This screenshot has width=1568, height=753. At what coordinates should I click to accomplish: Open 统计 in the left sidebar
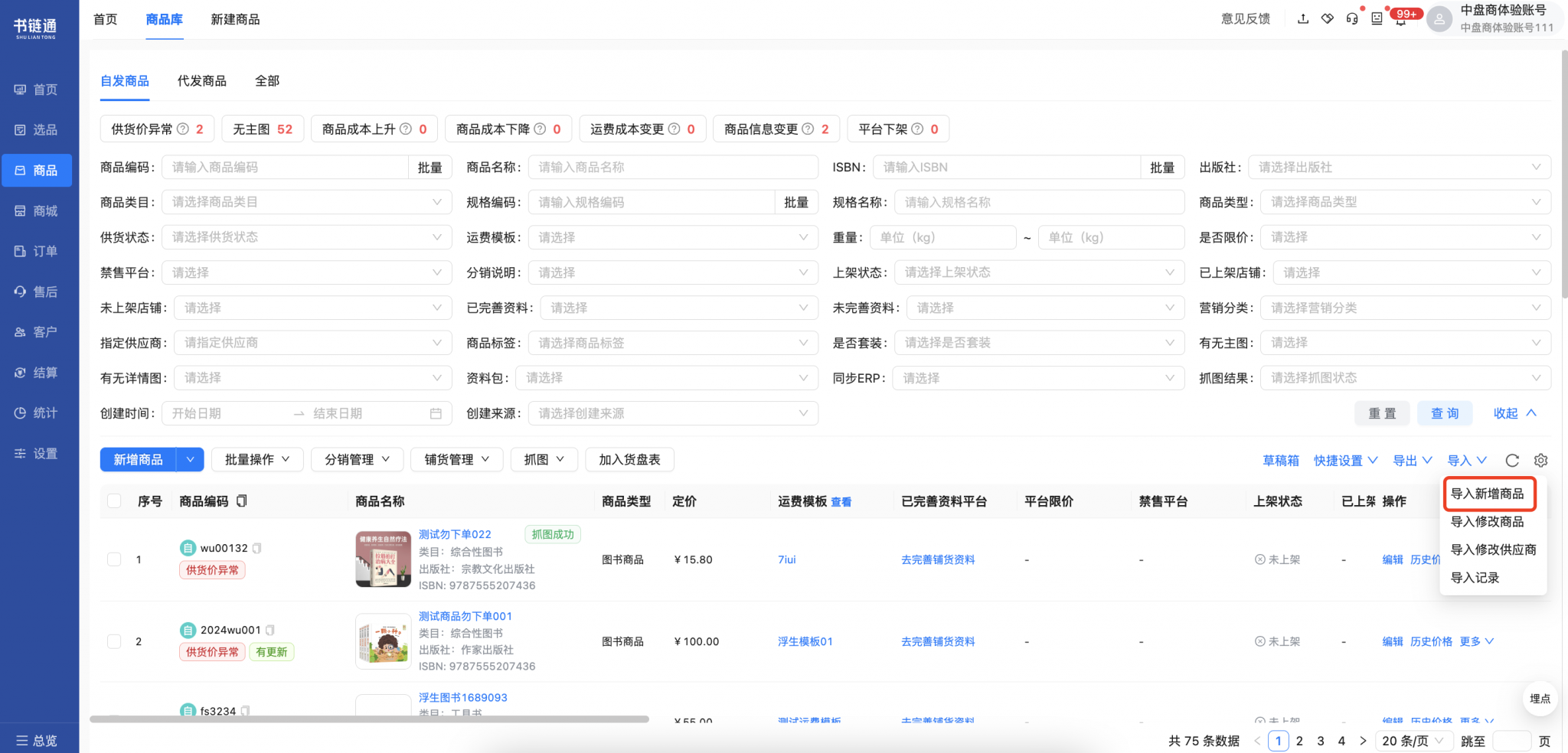point(37,413)
